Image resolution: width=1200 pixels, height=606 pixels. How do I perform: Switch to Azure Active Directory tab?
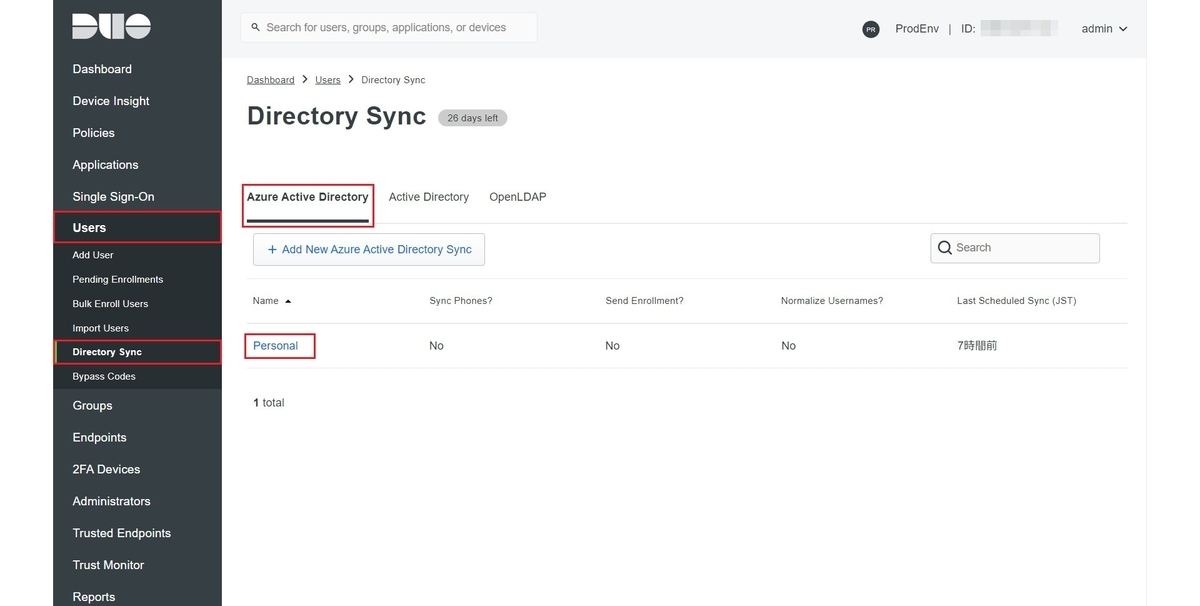pos(308,198)
